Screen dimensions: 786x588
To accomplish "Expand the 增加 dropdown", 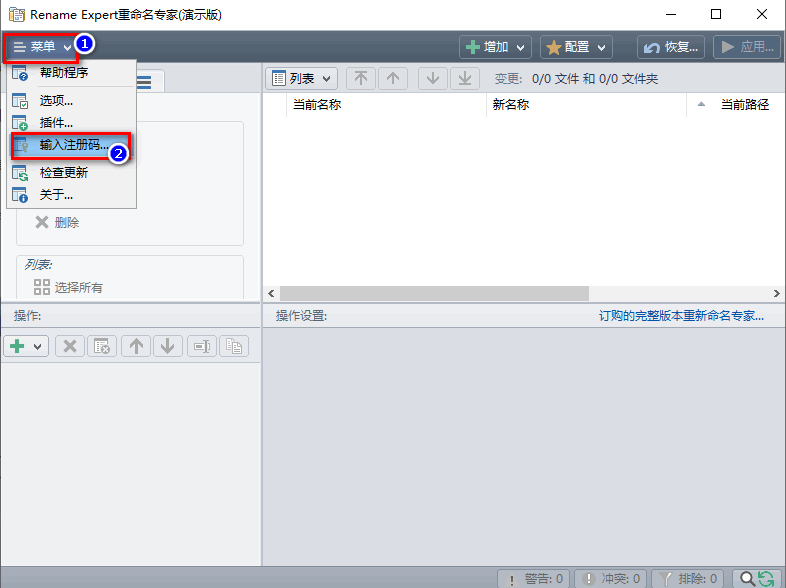I will tap(495, 47).
